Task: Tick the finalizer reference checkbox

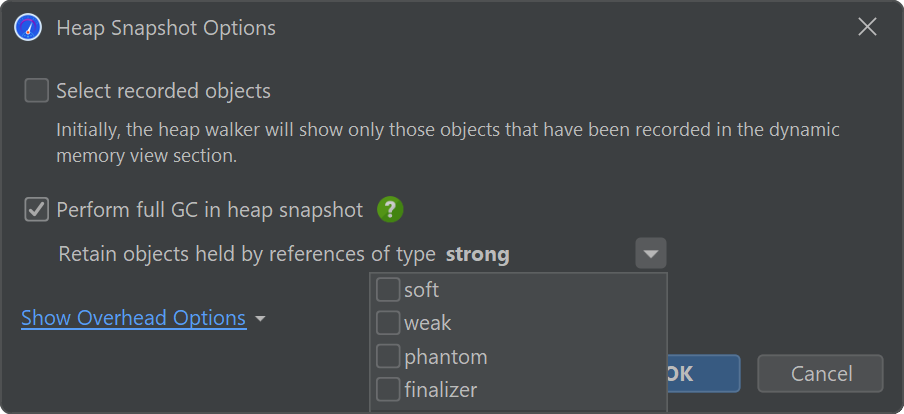Action: (x=388, y=389)
